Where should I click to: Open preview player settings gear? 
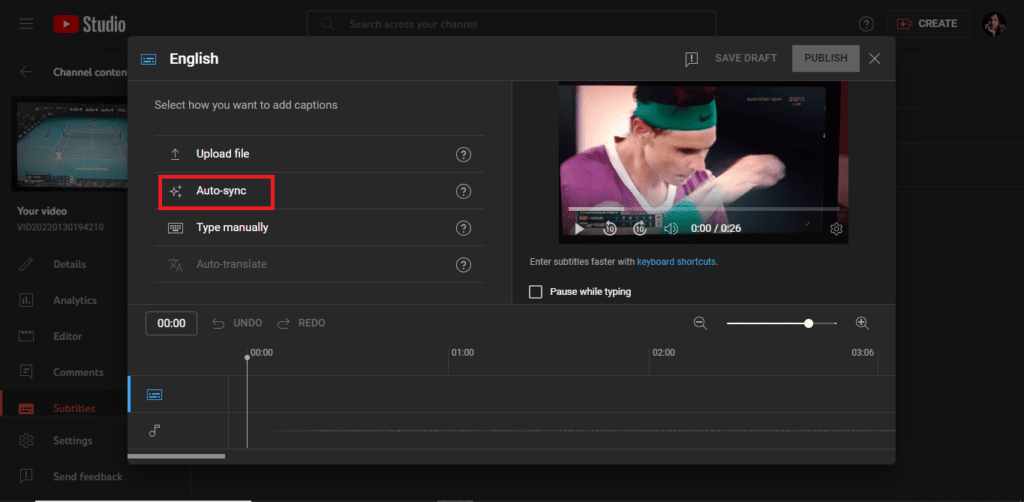point(836,229)
